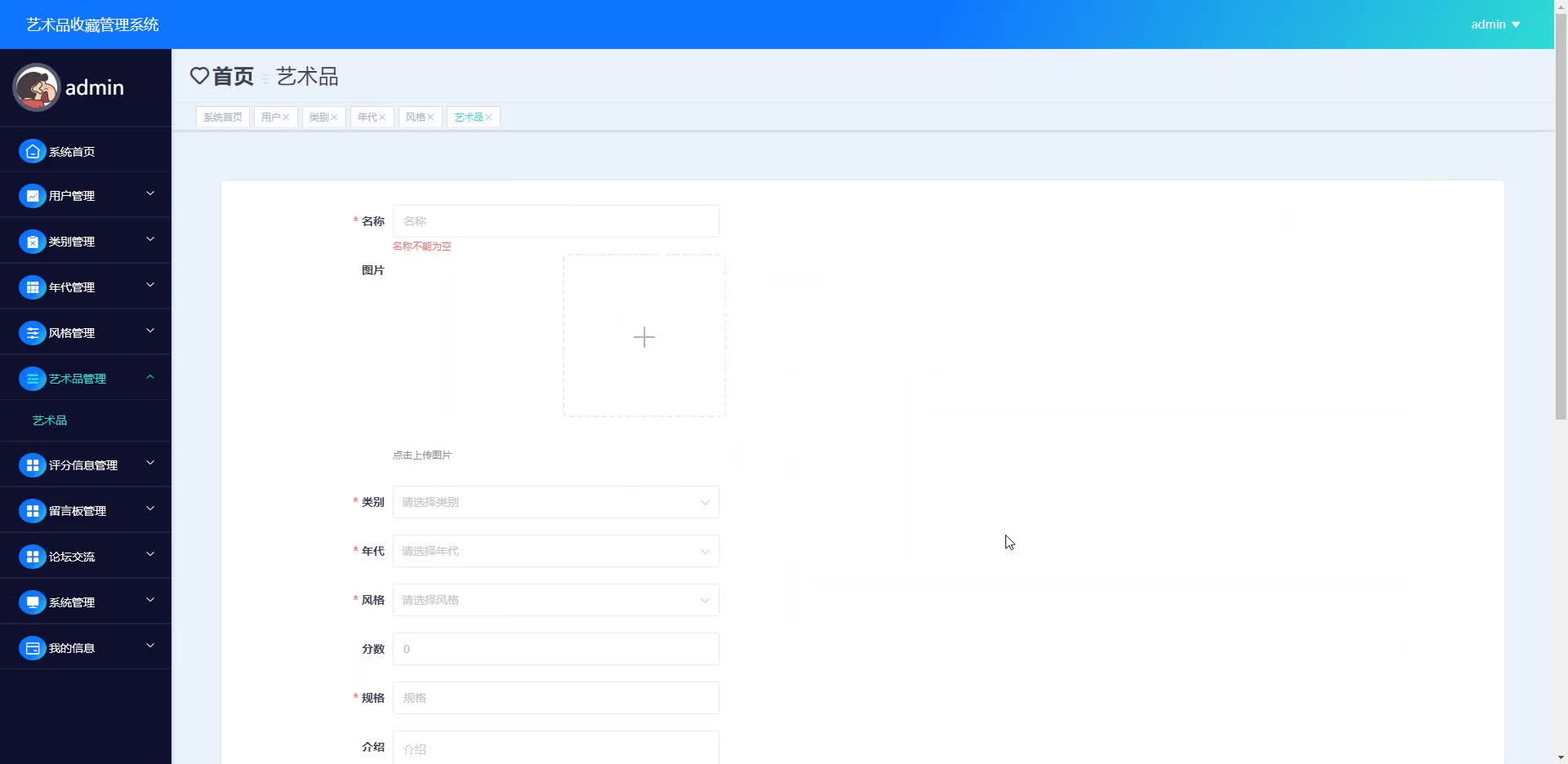
Task: Open the 风格 select dropdown
Action: (555, 600)
